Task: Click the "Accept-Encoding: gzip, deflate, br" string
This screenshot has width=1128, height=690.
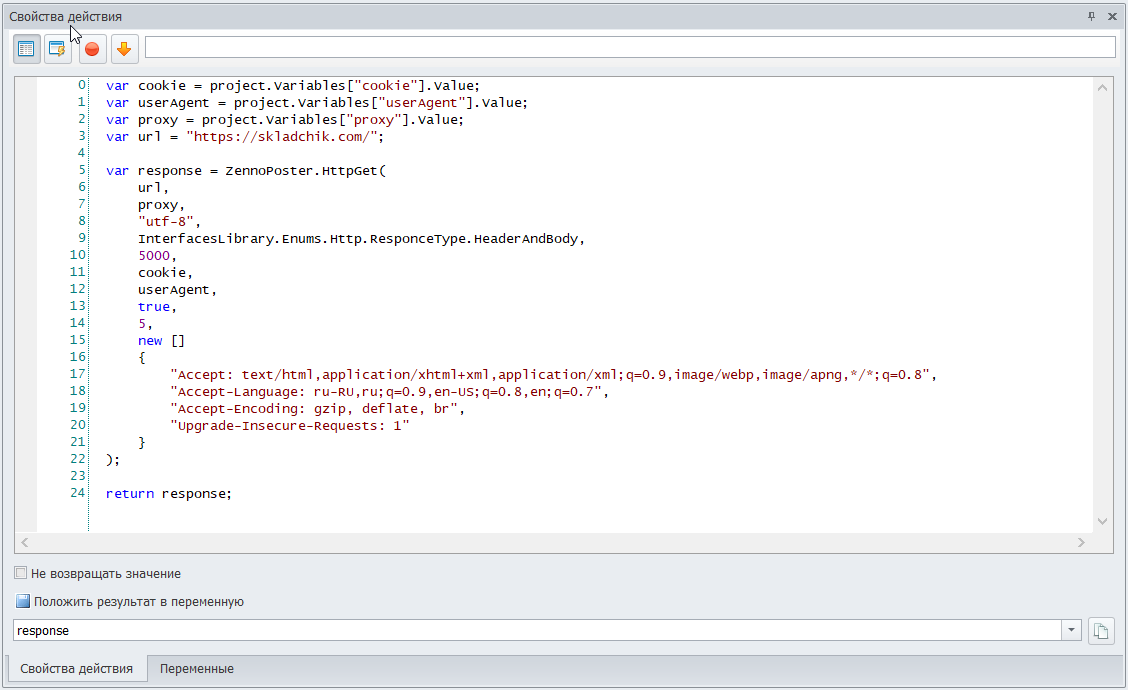Action: [x=314, y=409]
